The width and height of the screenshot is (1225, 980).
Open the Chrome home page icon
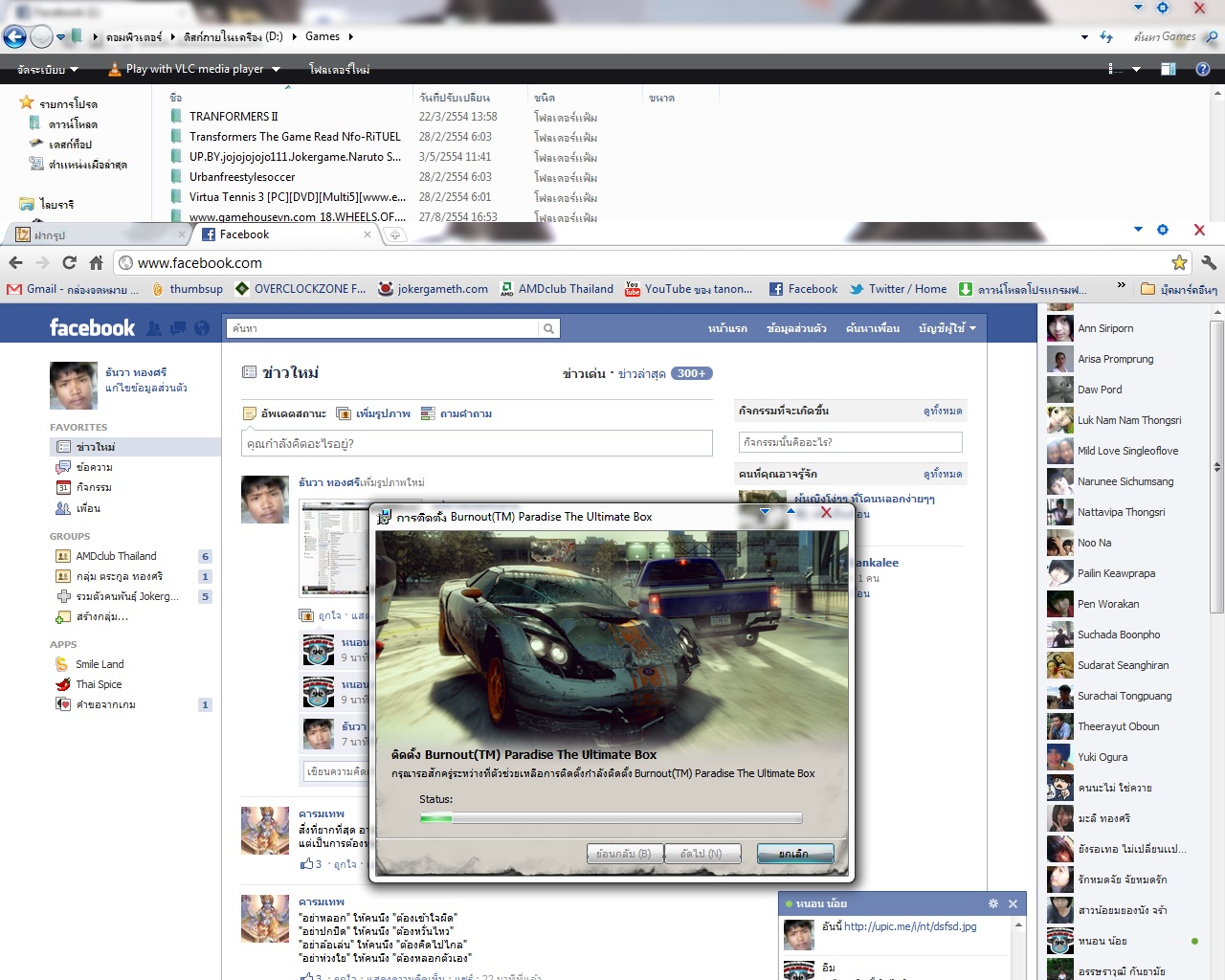coord(96,263)
